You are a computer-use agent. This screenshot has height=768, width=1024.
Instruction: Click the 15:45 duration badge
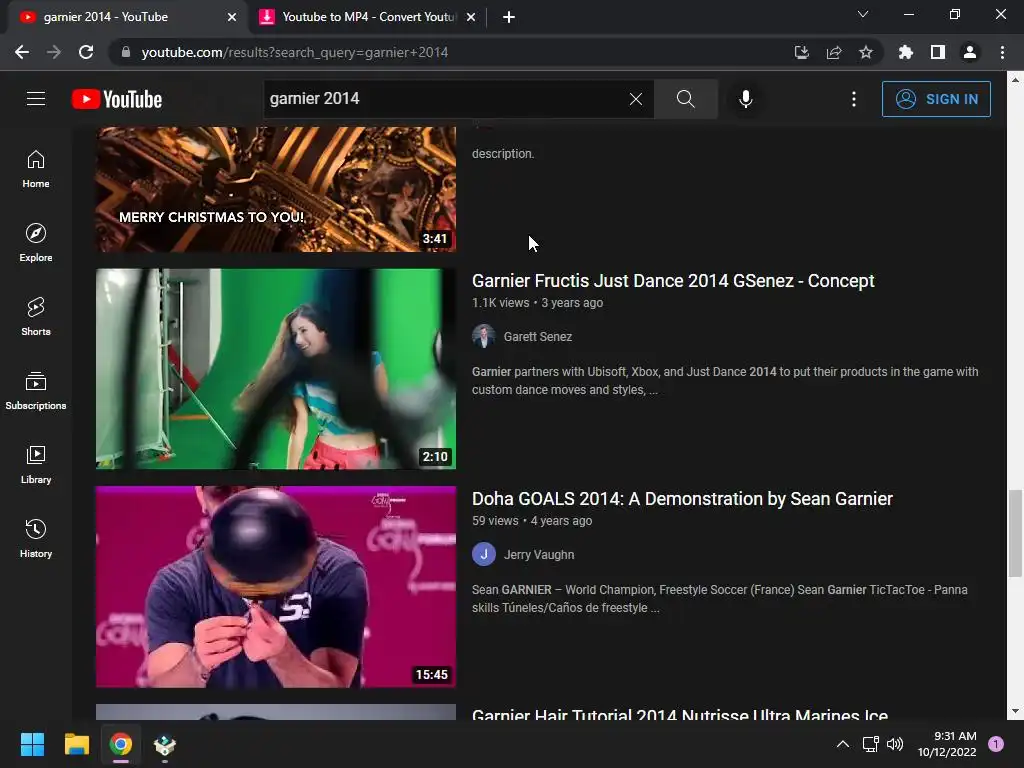click(432, 675)
